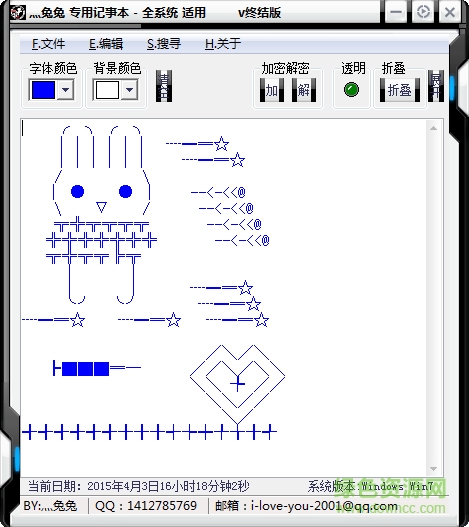Open the S.搜寻 menu

coord(164,44)
